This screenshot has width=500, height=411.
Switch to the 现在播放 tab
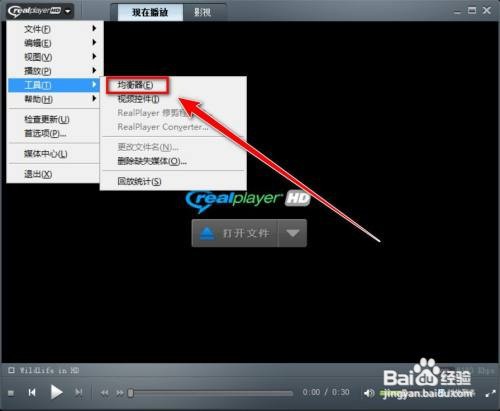click(150, 13)
